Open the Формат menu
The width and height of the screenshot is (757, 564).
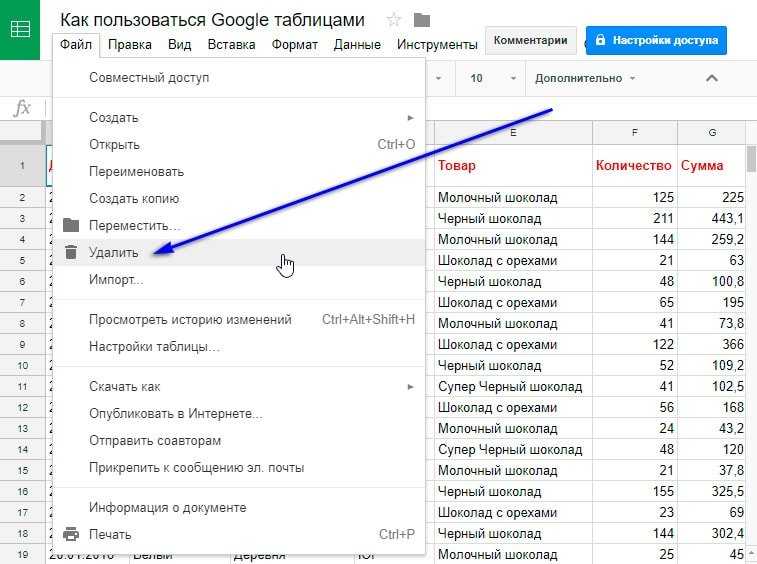tap(294, 44)
